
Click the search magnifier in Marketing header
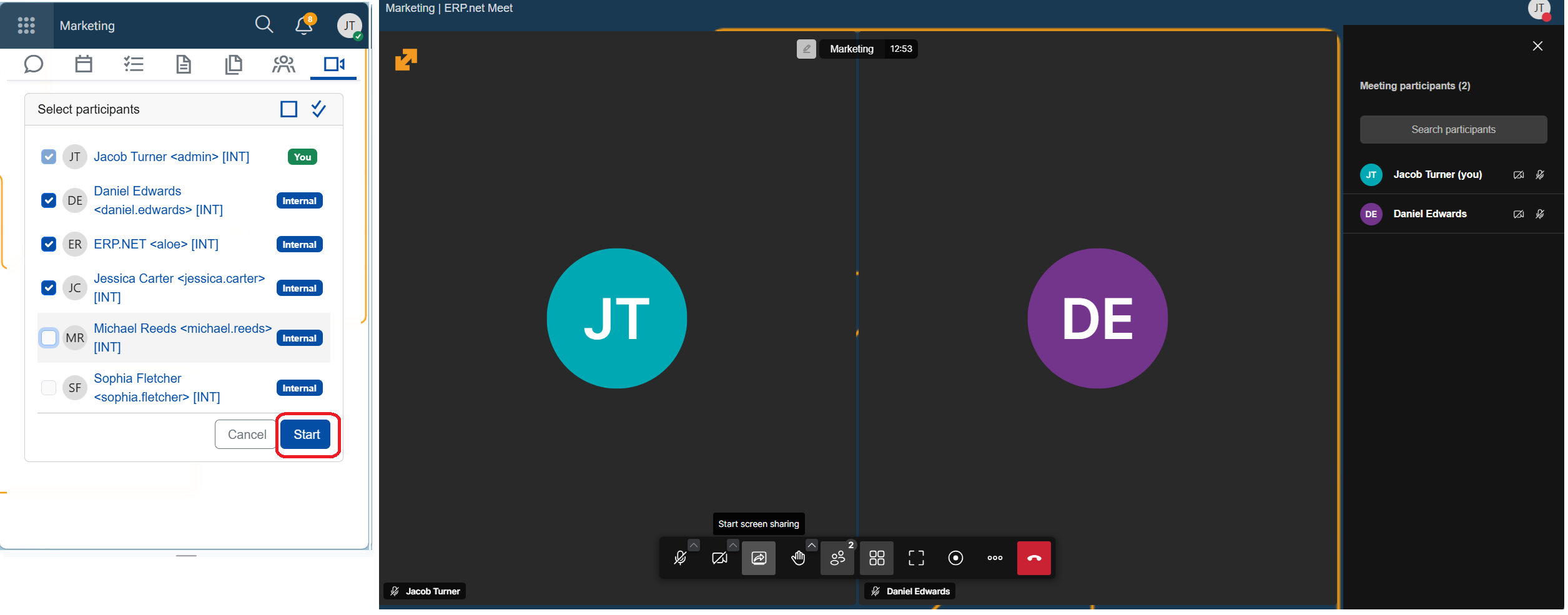(264, 25)
